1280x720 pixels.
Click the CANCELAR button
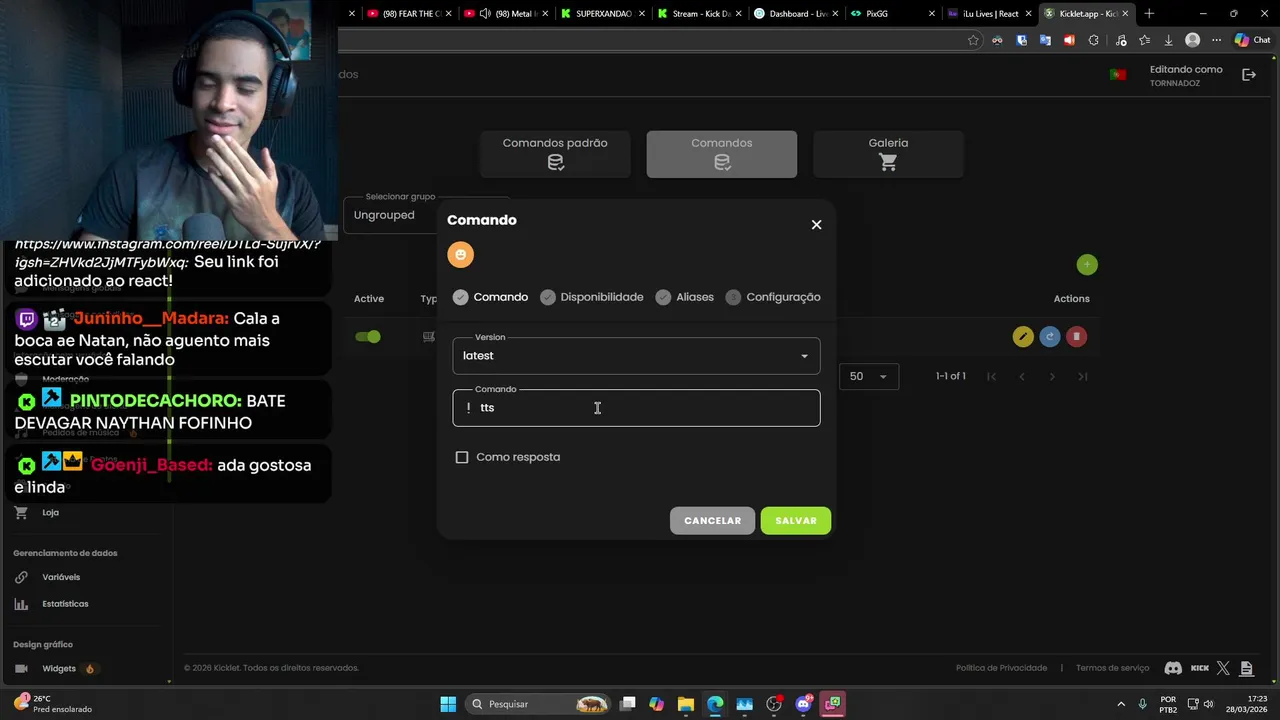point(712,520)
